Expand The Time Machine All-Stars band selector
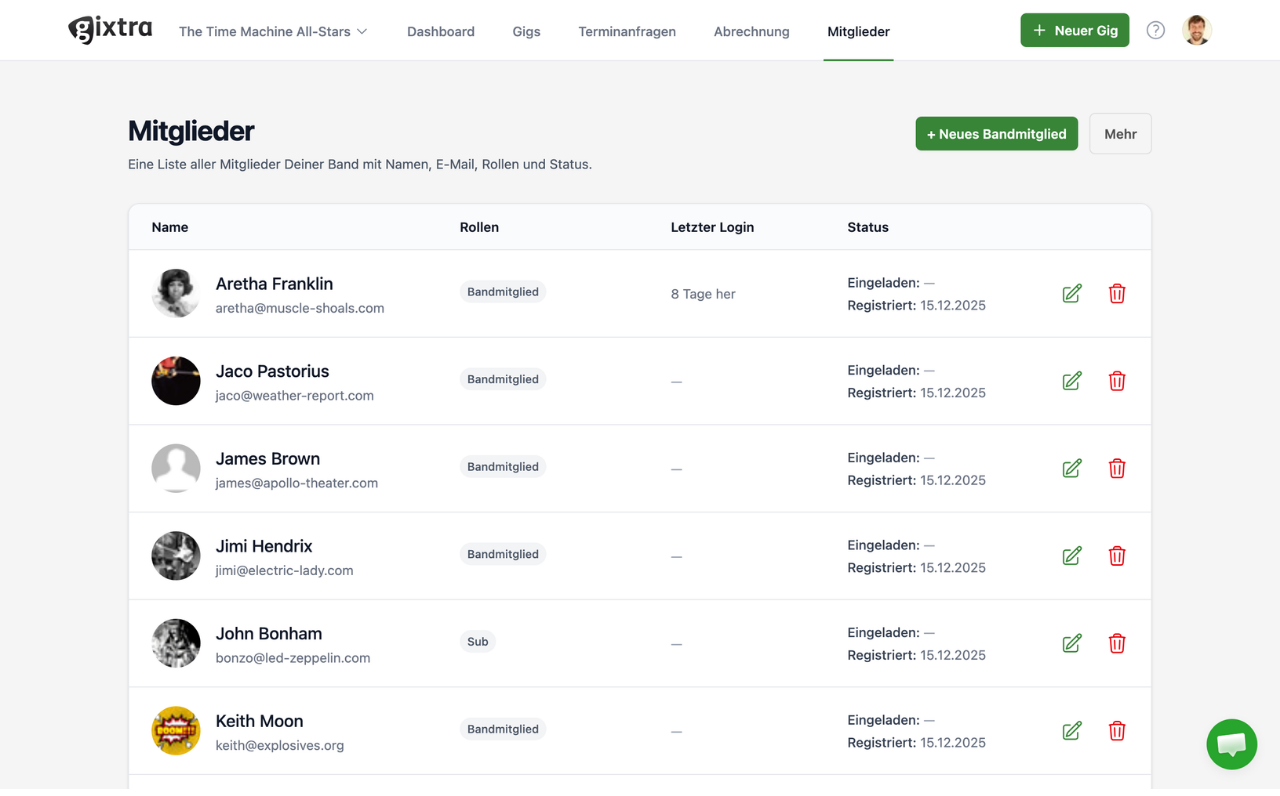 coord(273,31)
